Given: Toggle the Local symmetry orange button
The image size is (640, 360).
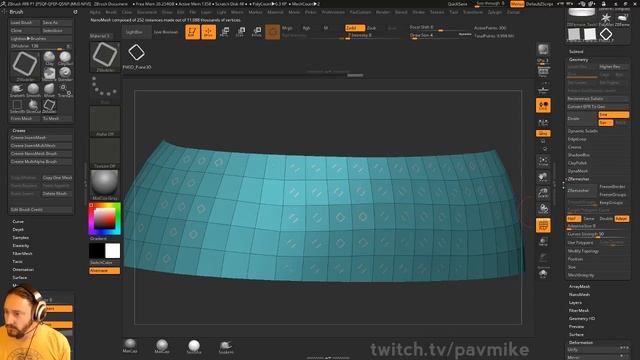Looking at the screenshot, I should 543,105.
